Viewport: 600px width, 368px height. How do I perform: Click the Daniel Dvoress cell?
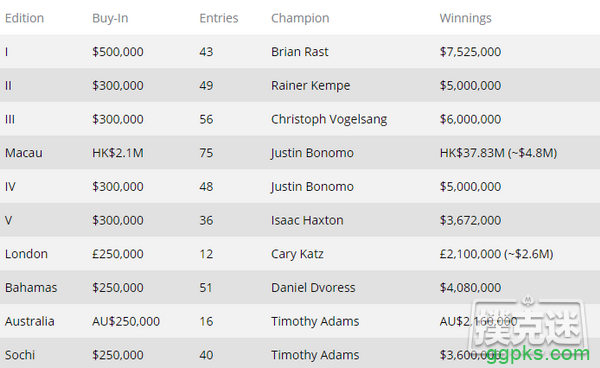coord(313,287)
